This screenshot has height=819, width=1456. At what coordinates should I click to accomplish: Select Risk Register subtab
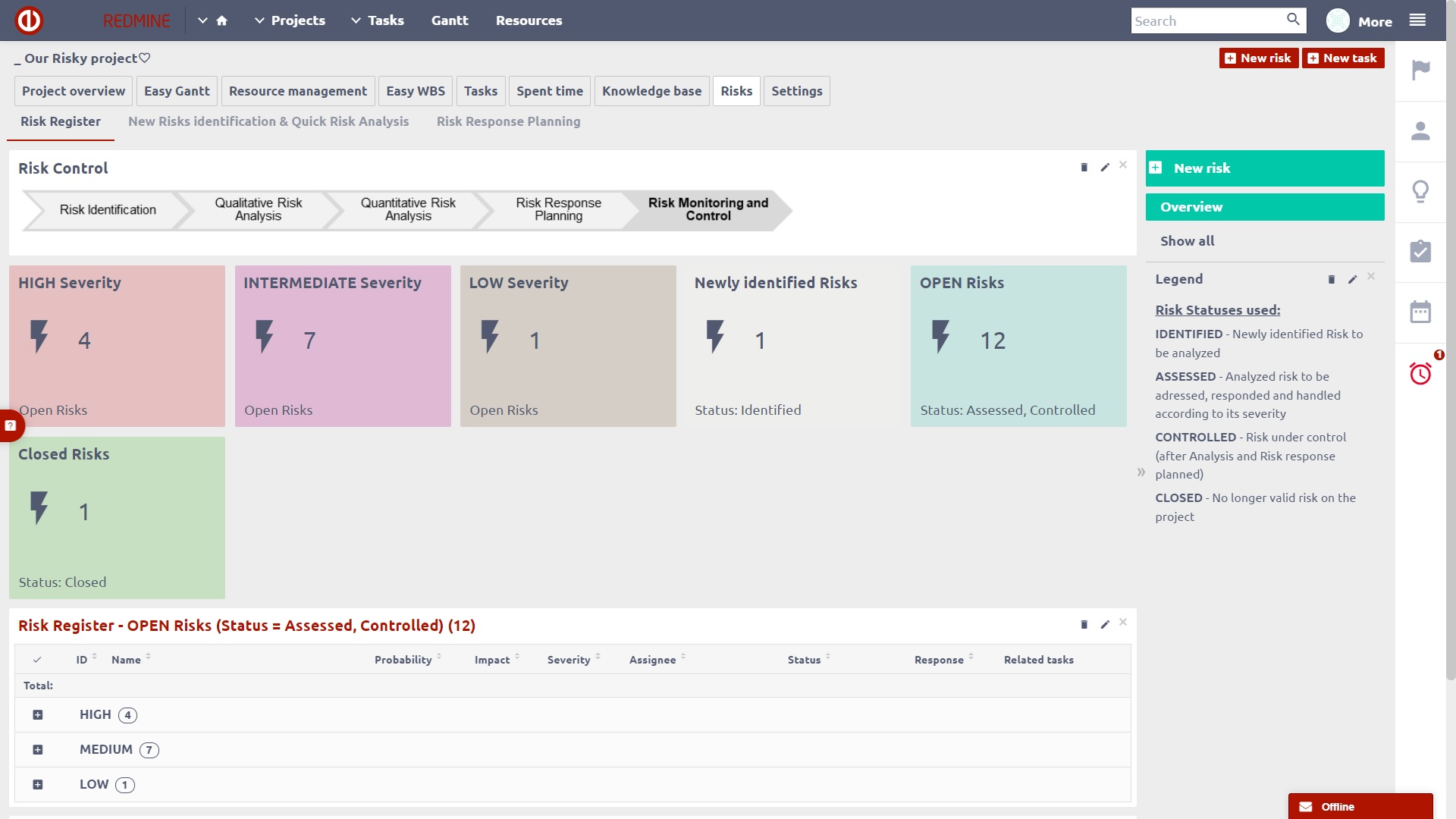pos(61,121)
